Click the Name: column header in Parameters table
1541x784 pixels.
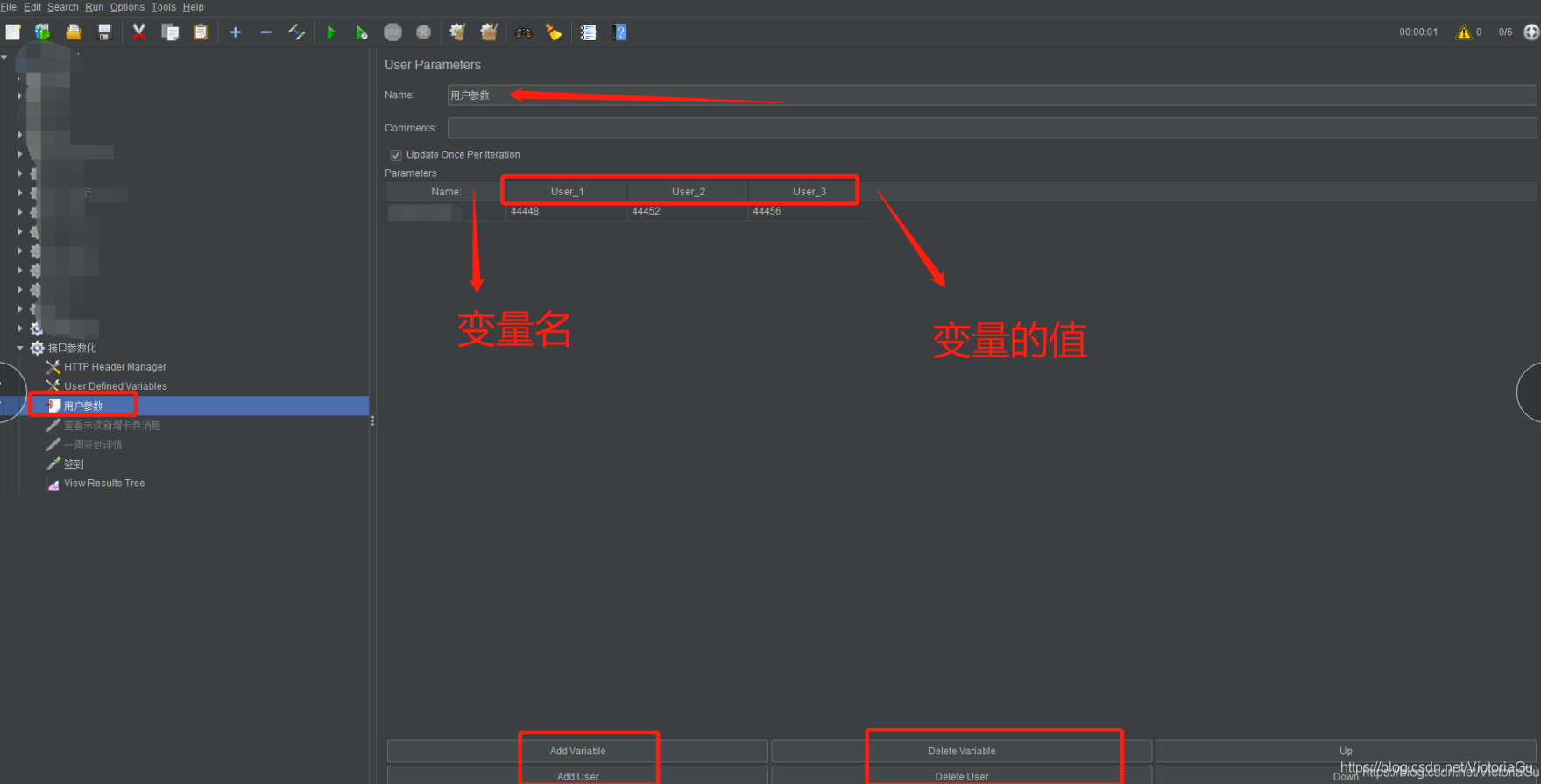coord(446,192)
